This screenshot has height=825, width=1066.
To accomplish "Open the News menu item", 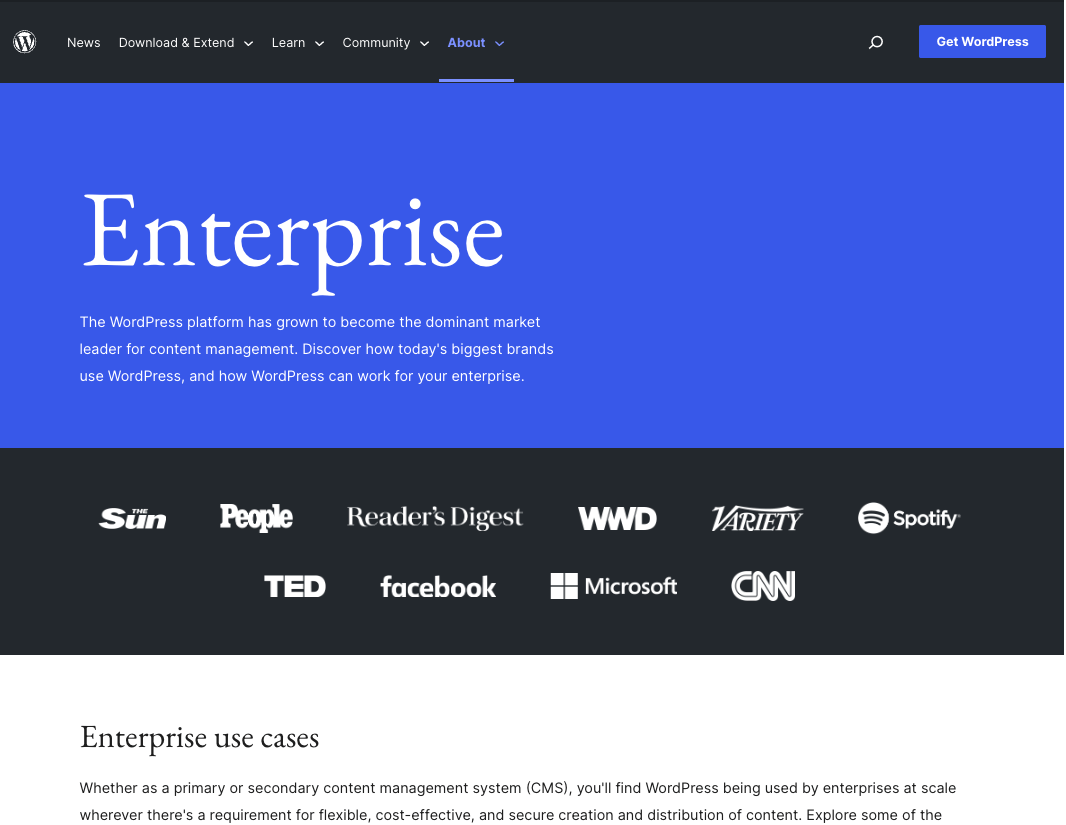I will point(84,42).
